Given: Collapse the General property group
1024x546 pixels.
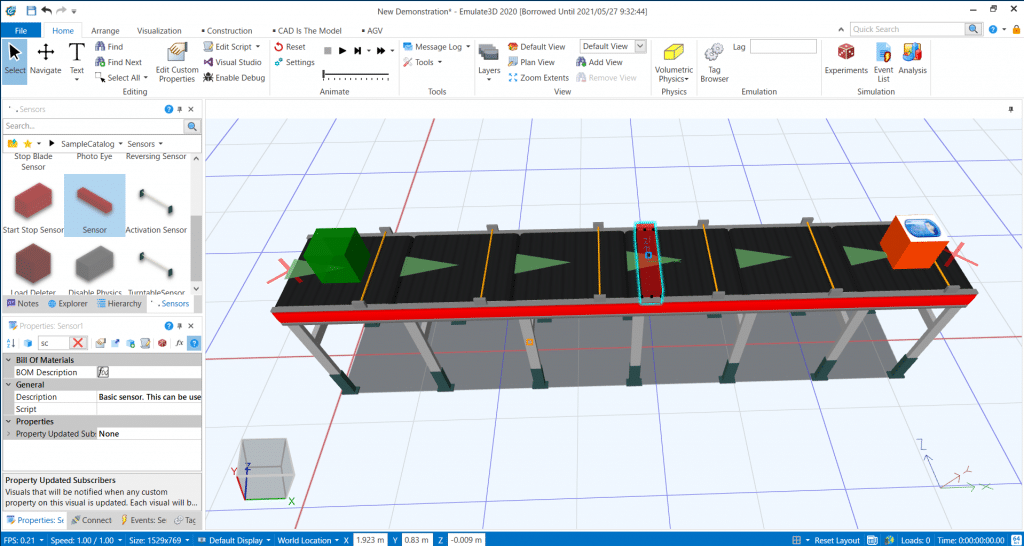Looking at the screenshot, I should [8, 385].
